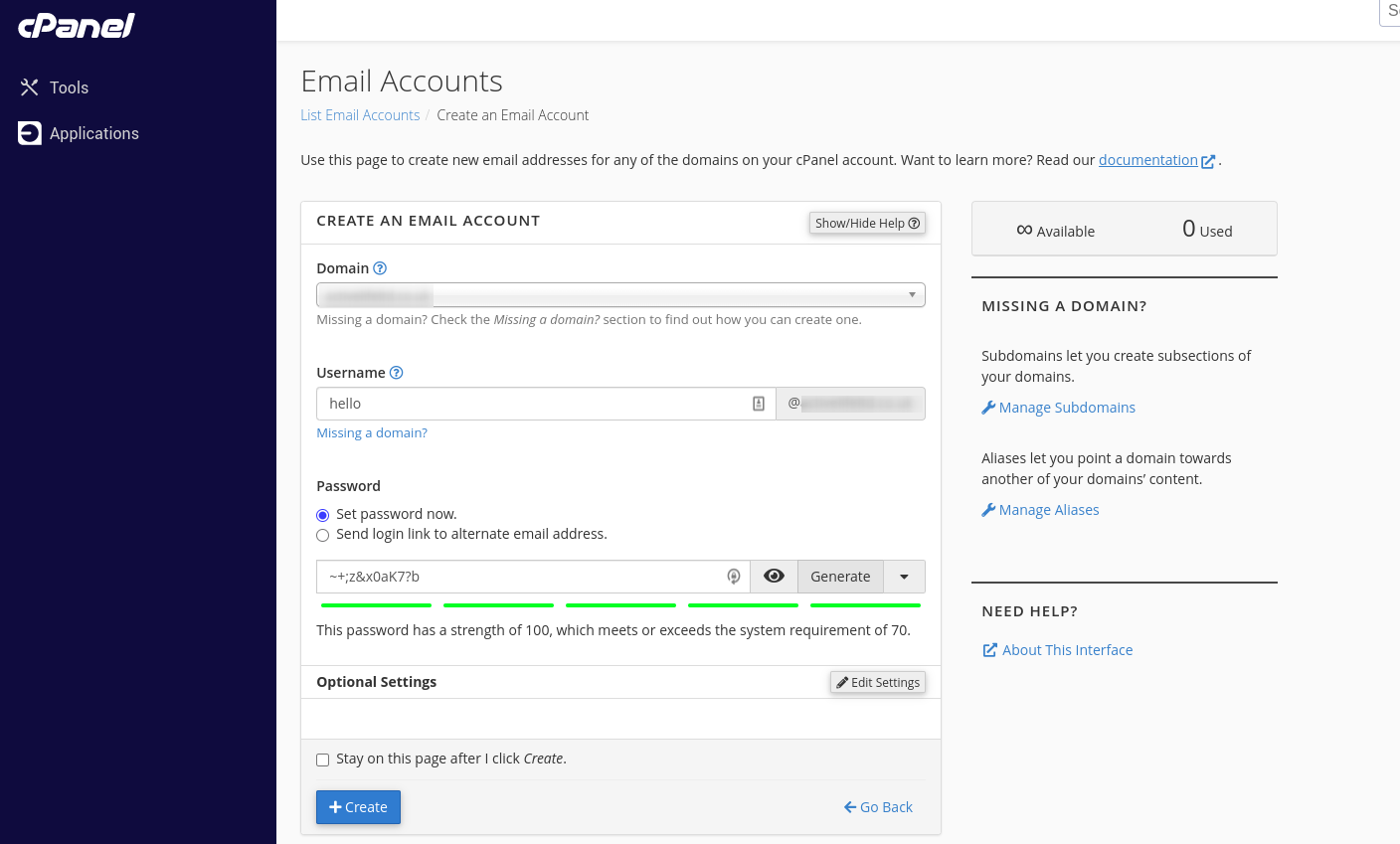Expand the Domain dropdown list
Image resolution: width=1400 pixels, height=844 pixels.
[620, 295]
